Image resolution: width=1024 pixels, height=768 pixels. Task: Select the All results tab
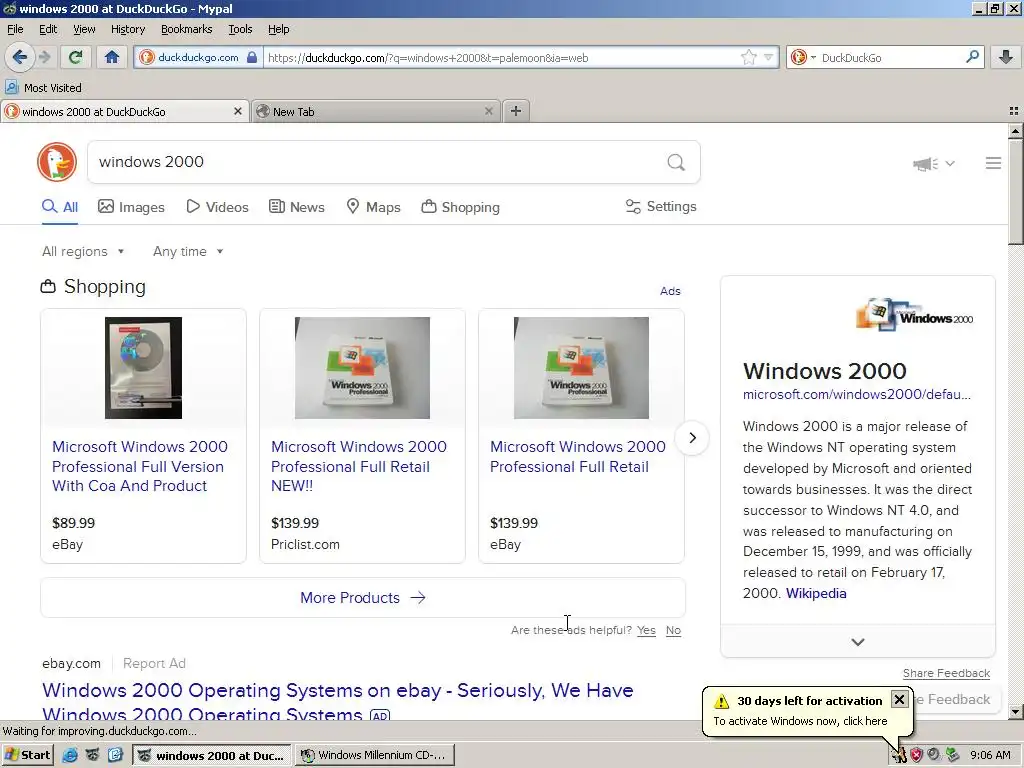(x=60, y=207)
